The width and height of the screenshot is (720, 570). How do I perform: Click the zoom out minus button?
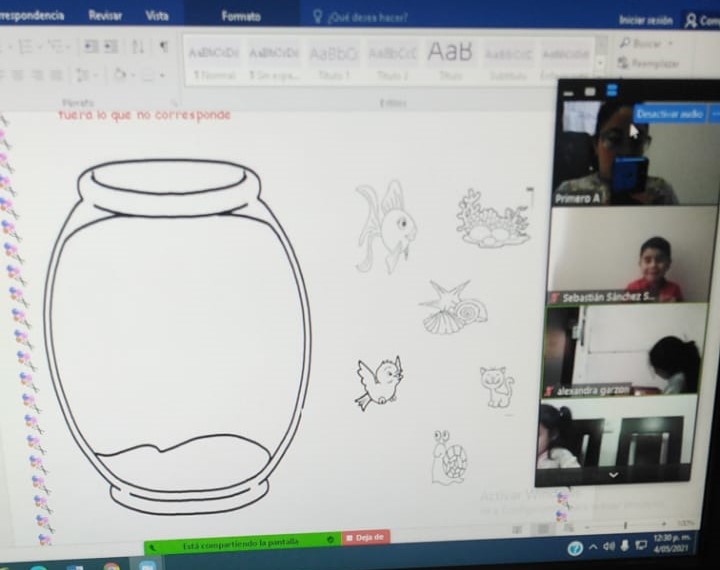pyautogui.click(x=587, y=527)
